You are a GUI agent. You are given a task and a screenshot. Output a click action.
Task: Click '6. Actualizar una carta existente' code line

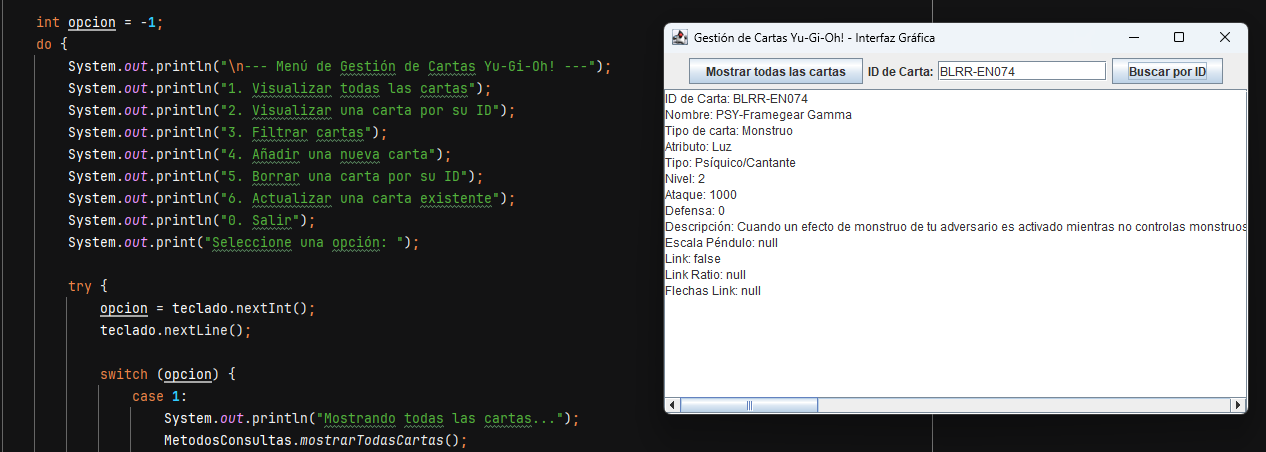[291, 198]
